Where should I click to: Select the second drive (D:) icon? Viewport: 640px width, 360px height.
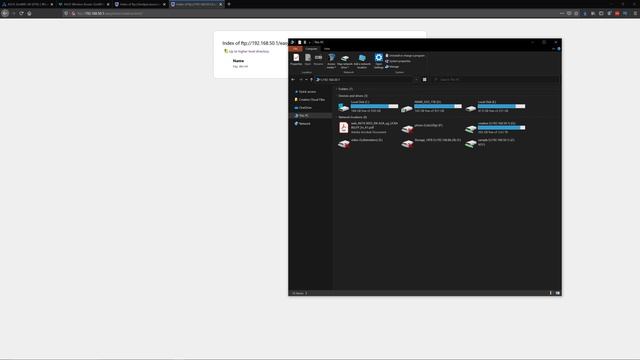click(407, 109)
